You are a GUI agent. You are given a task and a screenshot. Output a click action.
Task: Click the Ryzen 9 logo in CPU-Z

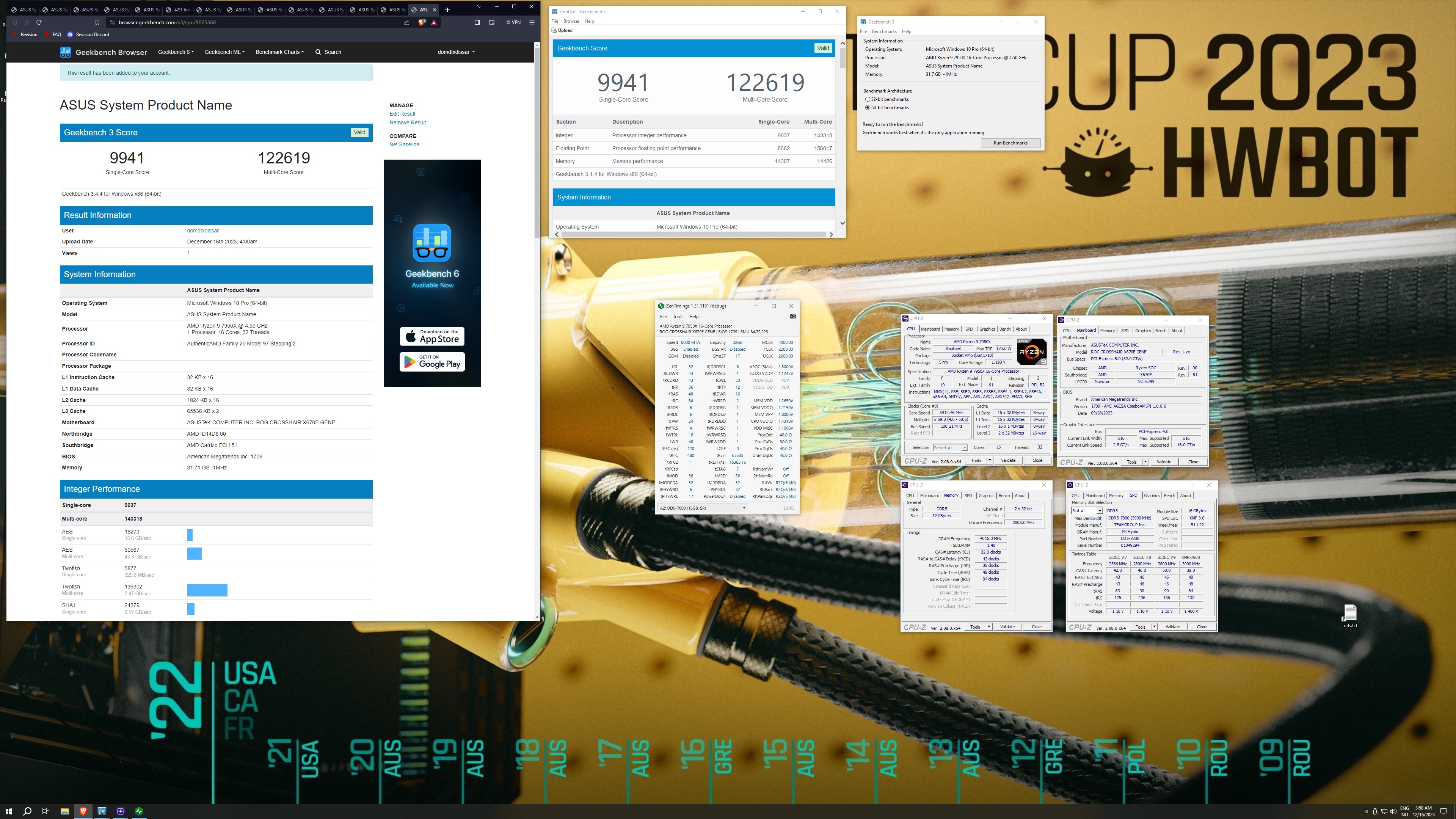click(1031, 351)
